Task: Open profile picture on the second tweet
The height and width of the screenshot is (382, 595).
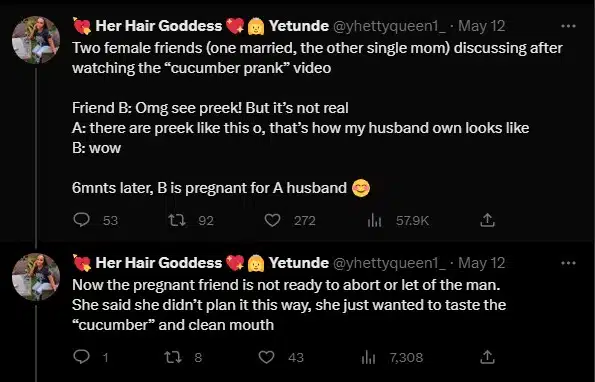Action: [x=36, y=277]
